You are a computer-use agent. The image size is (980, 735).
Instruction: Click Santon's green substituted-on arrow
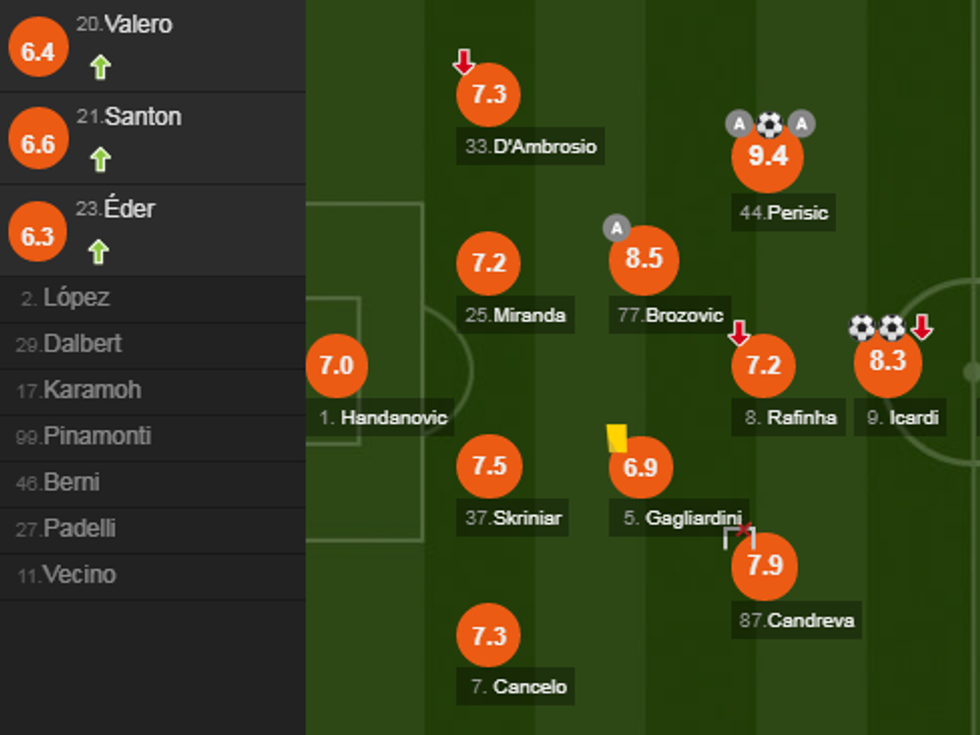[x=100, y=160]
